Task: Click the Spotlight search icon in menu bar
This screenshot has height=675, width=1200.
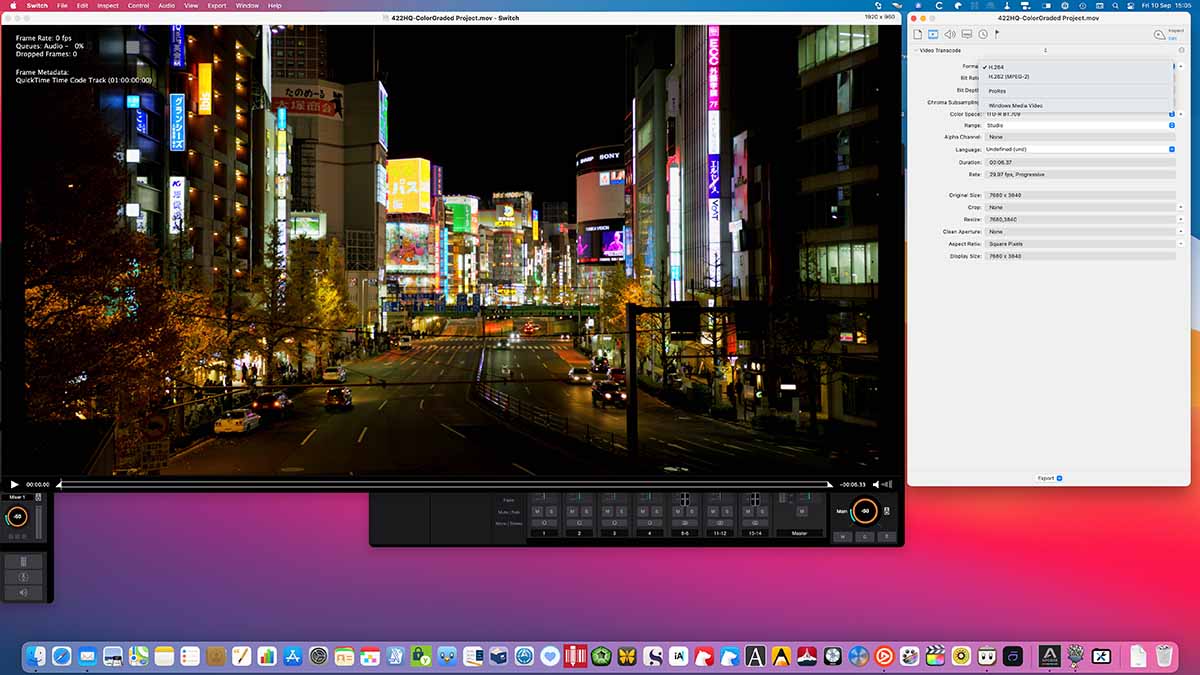Action: (1118, 5)
